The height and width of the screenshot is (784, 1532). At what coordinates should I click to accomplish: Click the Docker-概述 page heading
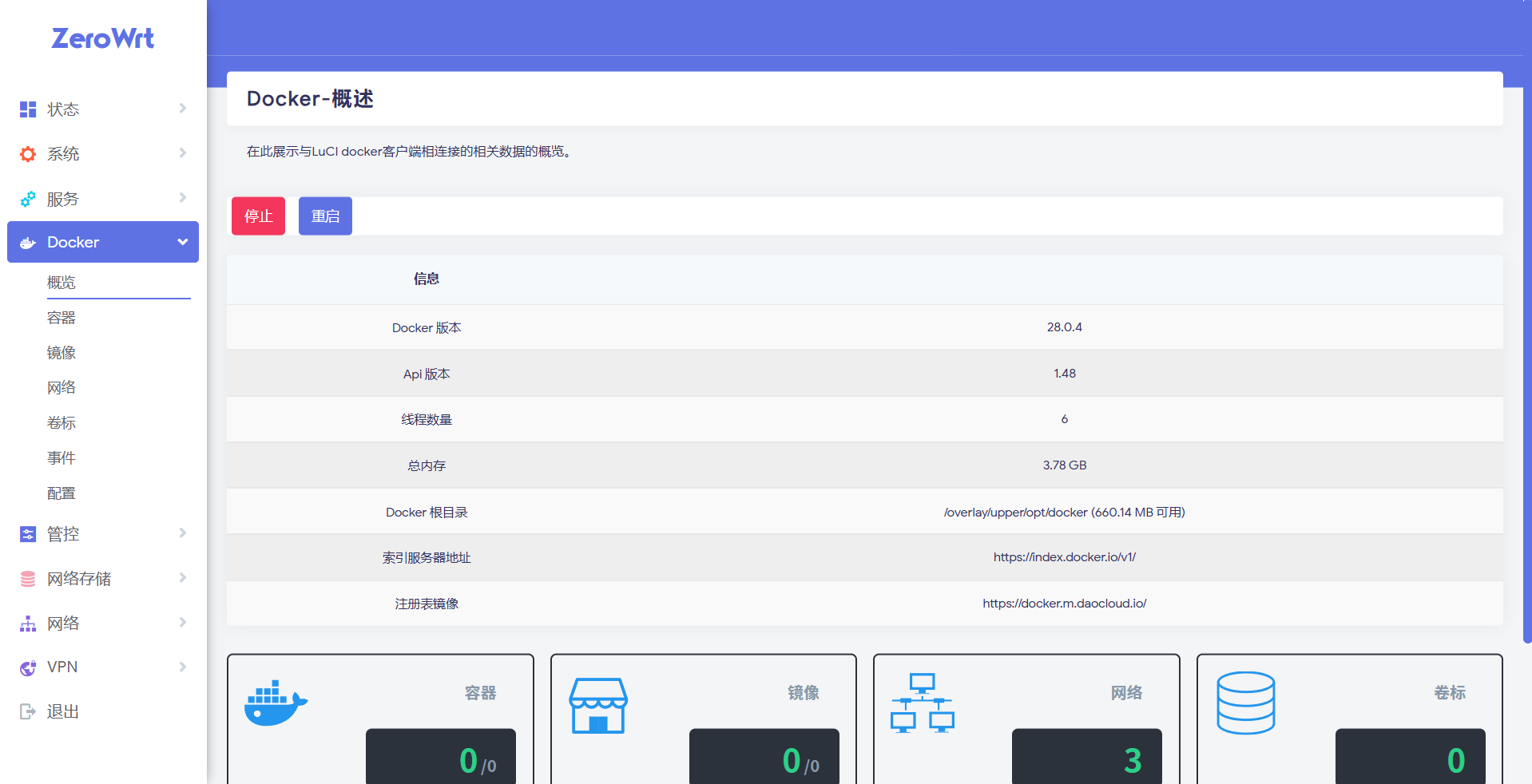click(310, 99)
